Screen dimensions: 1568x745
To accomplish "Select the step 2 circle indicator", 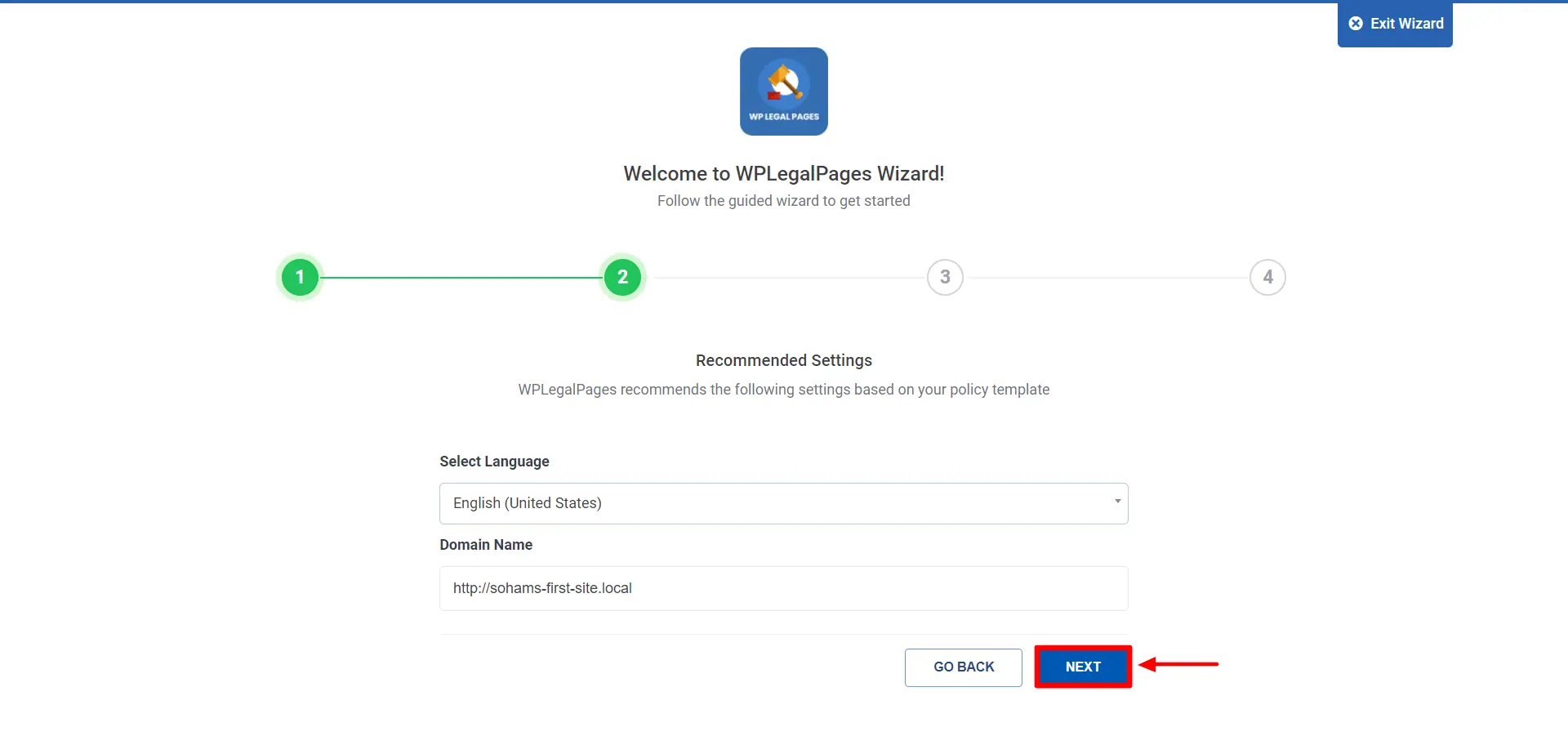I will (622, 278).
